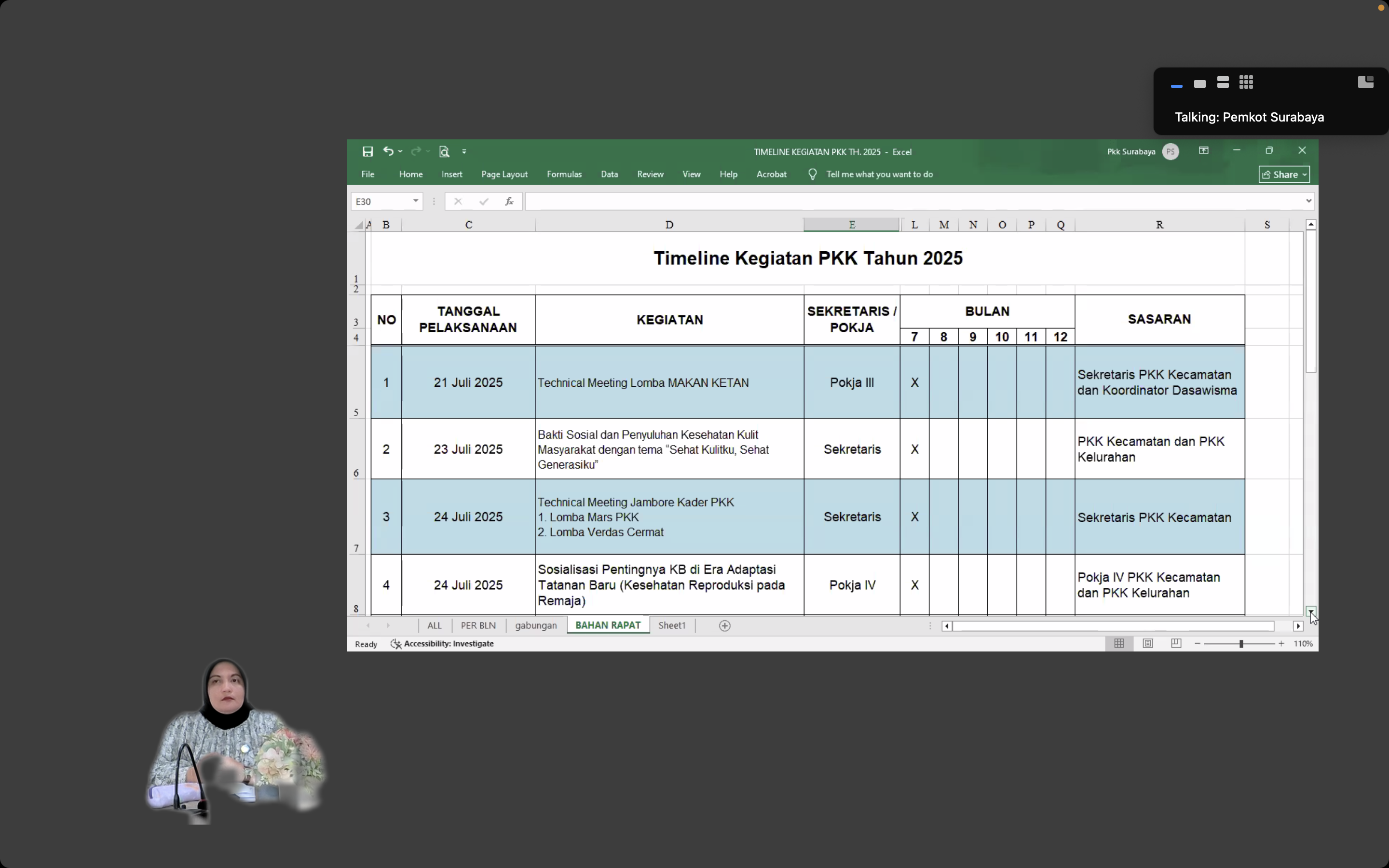Click the zoom out minus button

point(1198,644)
